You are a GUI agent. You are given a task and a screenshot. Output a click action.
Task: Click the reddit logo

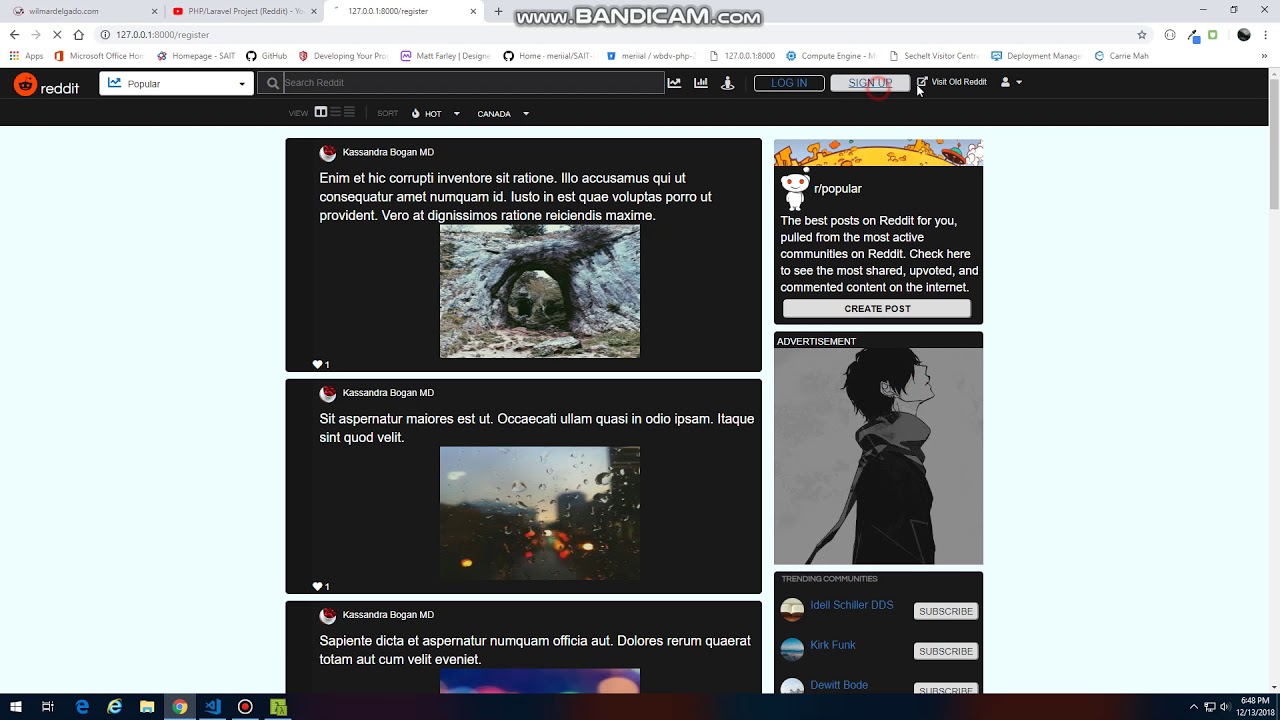click(46, 85)
